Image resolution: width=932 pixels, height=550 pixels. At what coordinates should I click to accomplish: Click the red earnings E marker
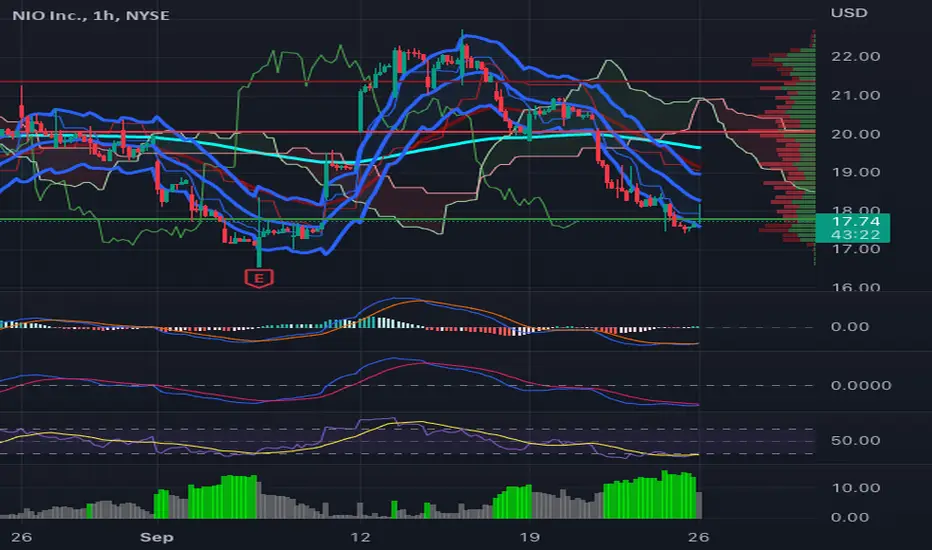259,278
